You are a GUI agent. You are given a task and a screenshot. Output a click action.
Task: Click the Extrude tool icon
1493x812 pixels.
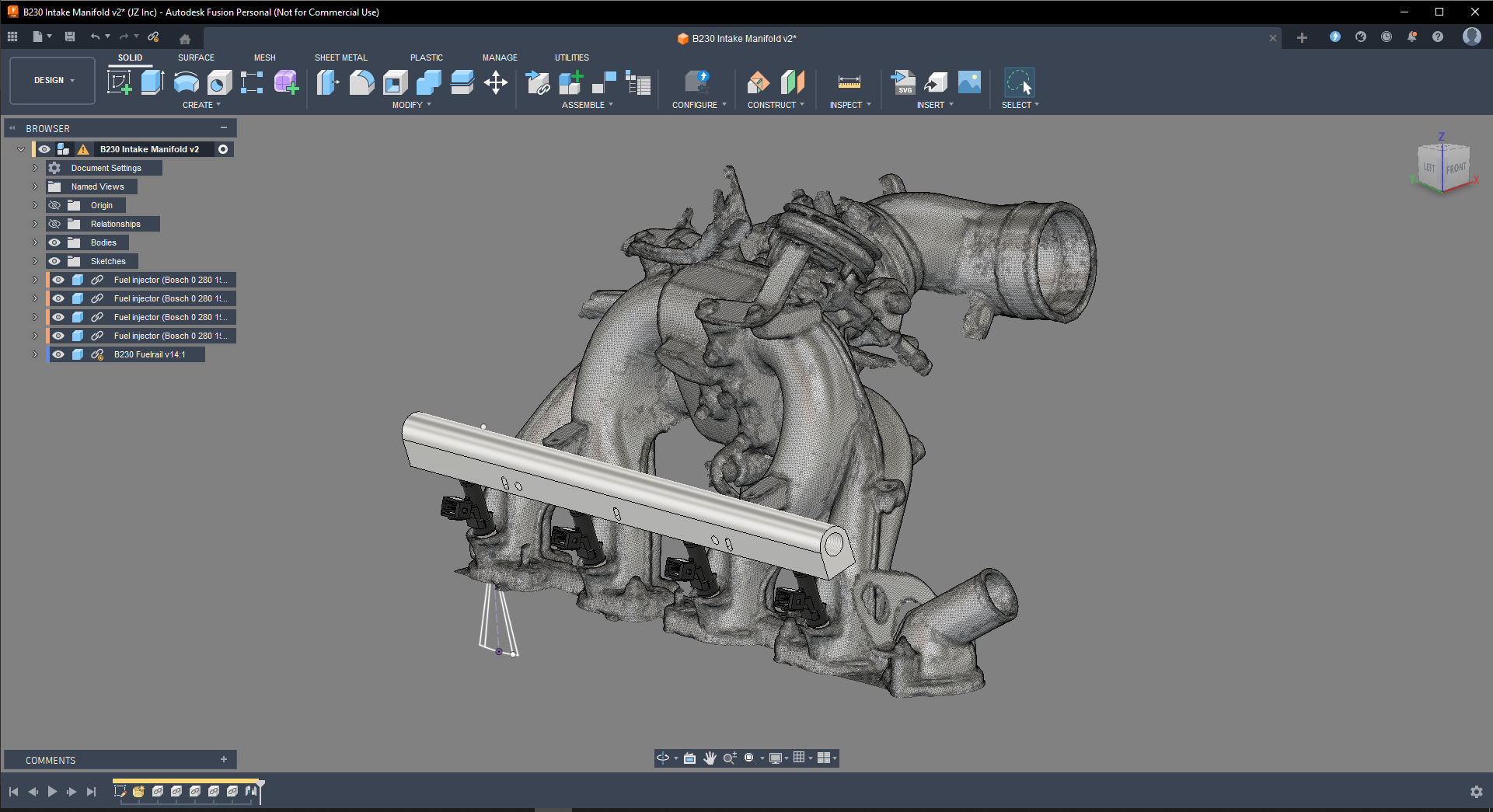[152, 82]
